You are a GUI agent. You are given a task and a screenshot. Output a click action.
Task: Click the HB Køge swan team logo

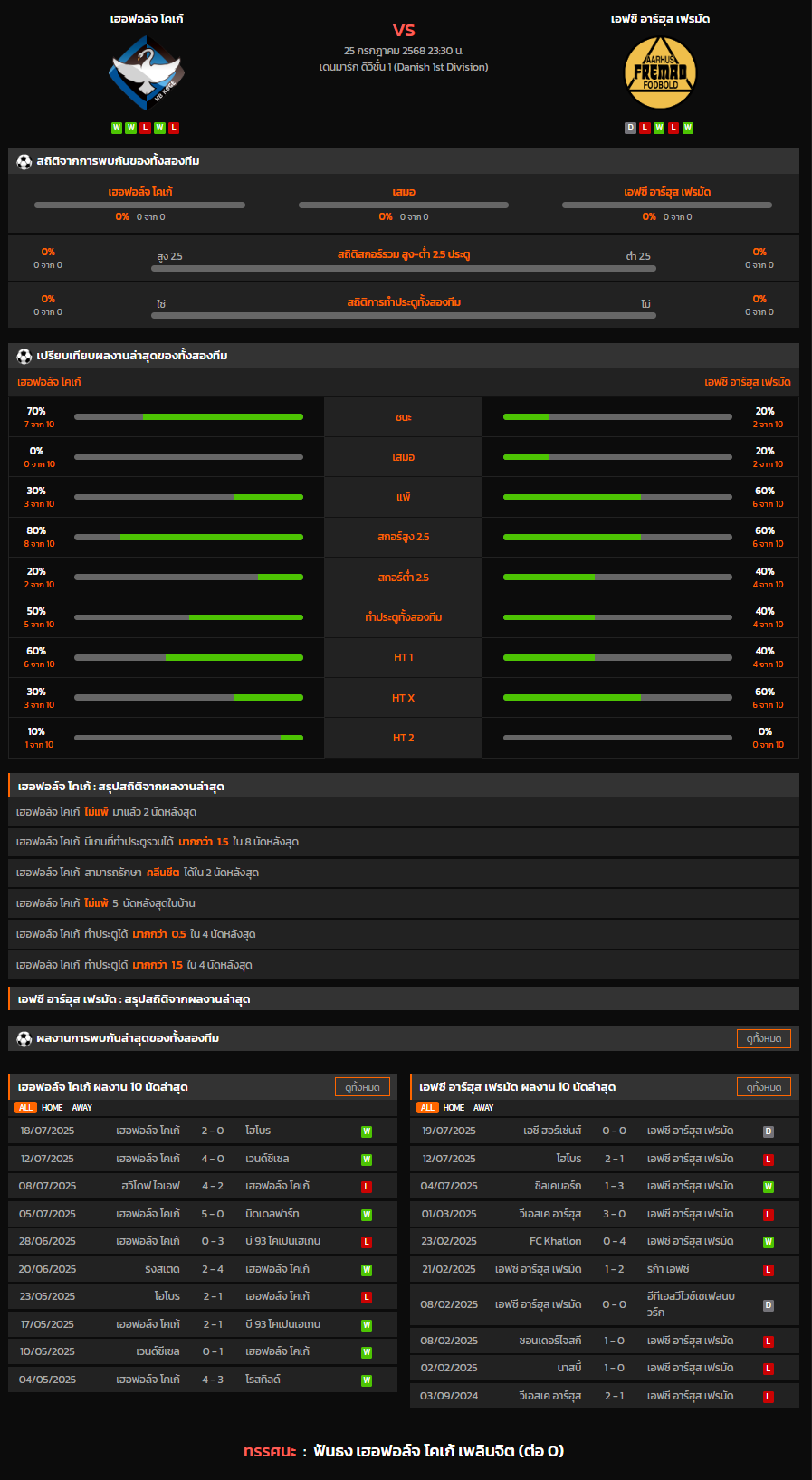(146, 73)
